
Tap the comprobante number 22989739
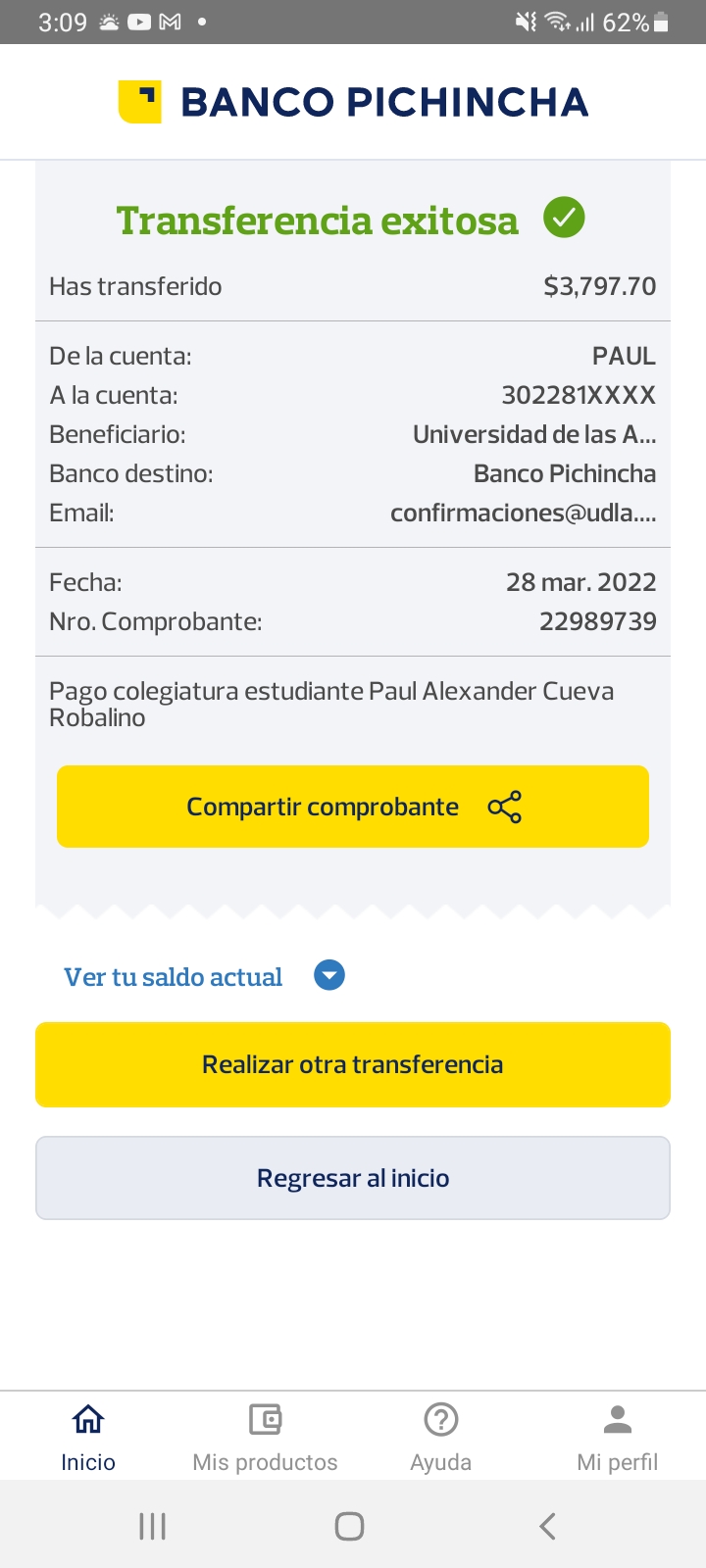[x=597, y=621]
